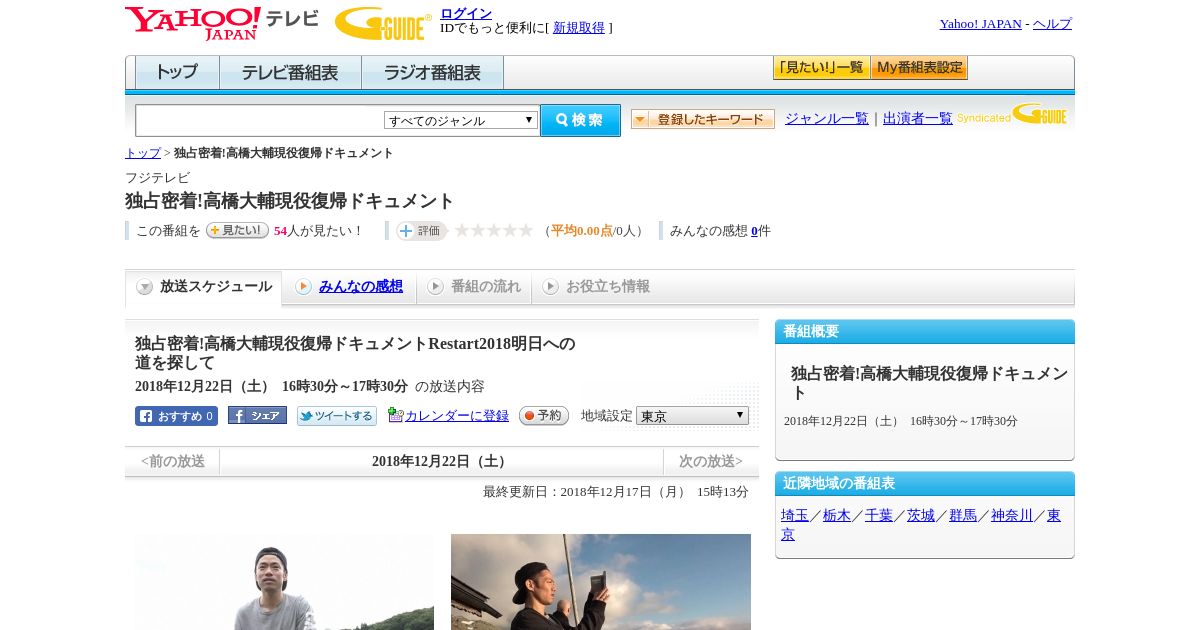
Task: Click the Yahoo! JAPAN テレビ logo
Action: (x=222, y=23)
